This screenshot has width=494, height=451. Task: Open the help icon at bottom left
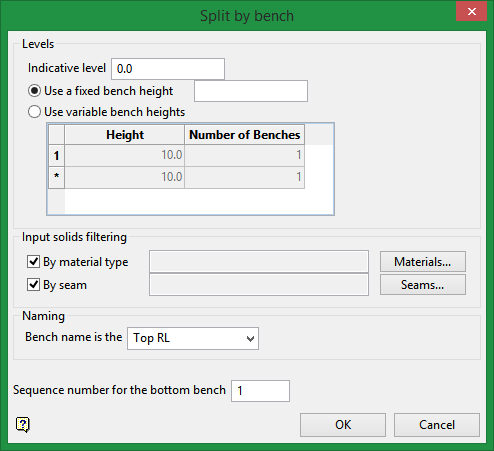(x=23, y=425)
